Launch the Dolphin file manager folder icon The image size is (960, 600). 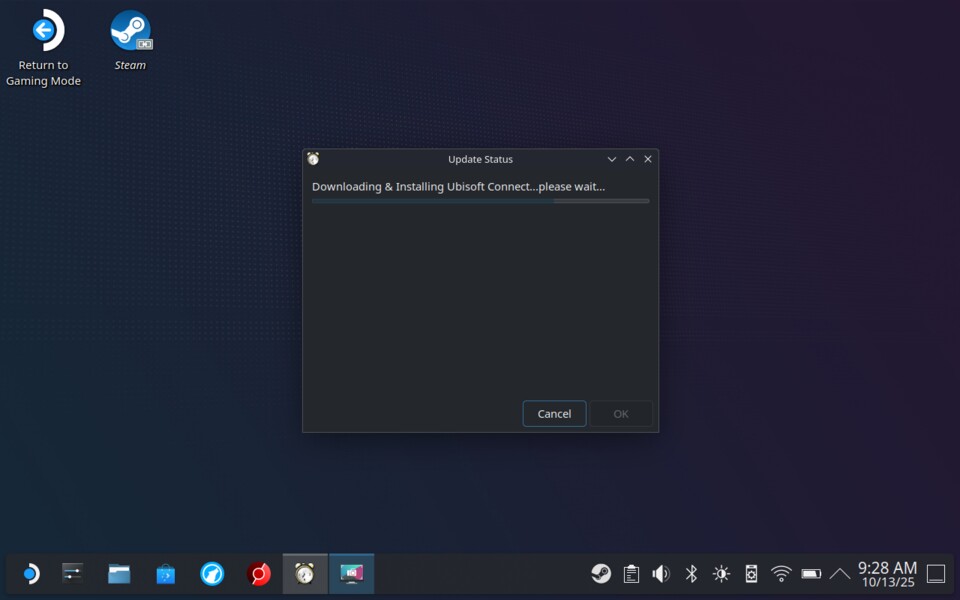(x=119, y=574)
